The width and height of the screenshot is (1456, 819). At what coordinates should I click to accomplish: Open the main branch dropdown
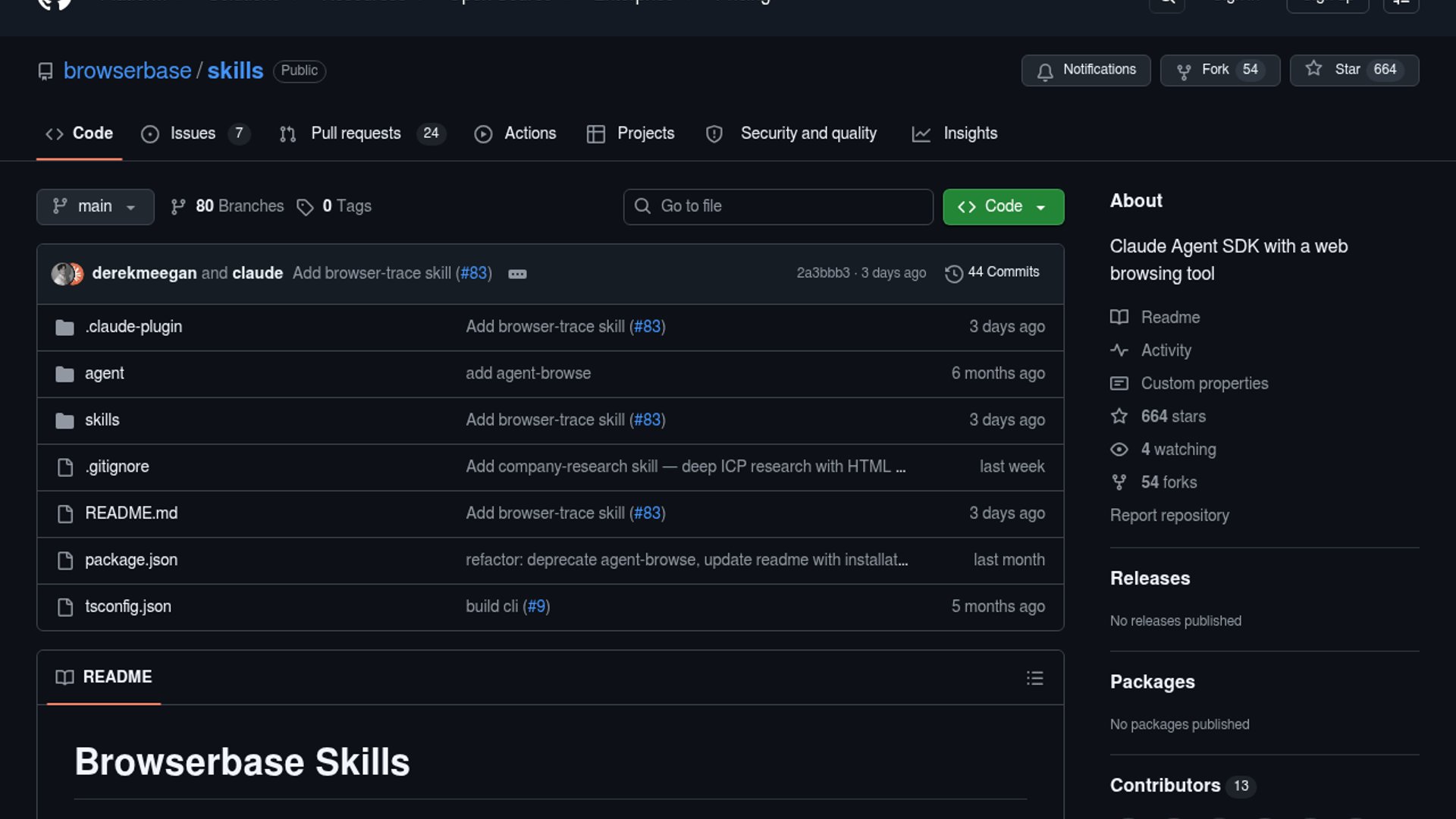(95, 206)
